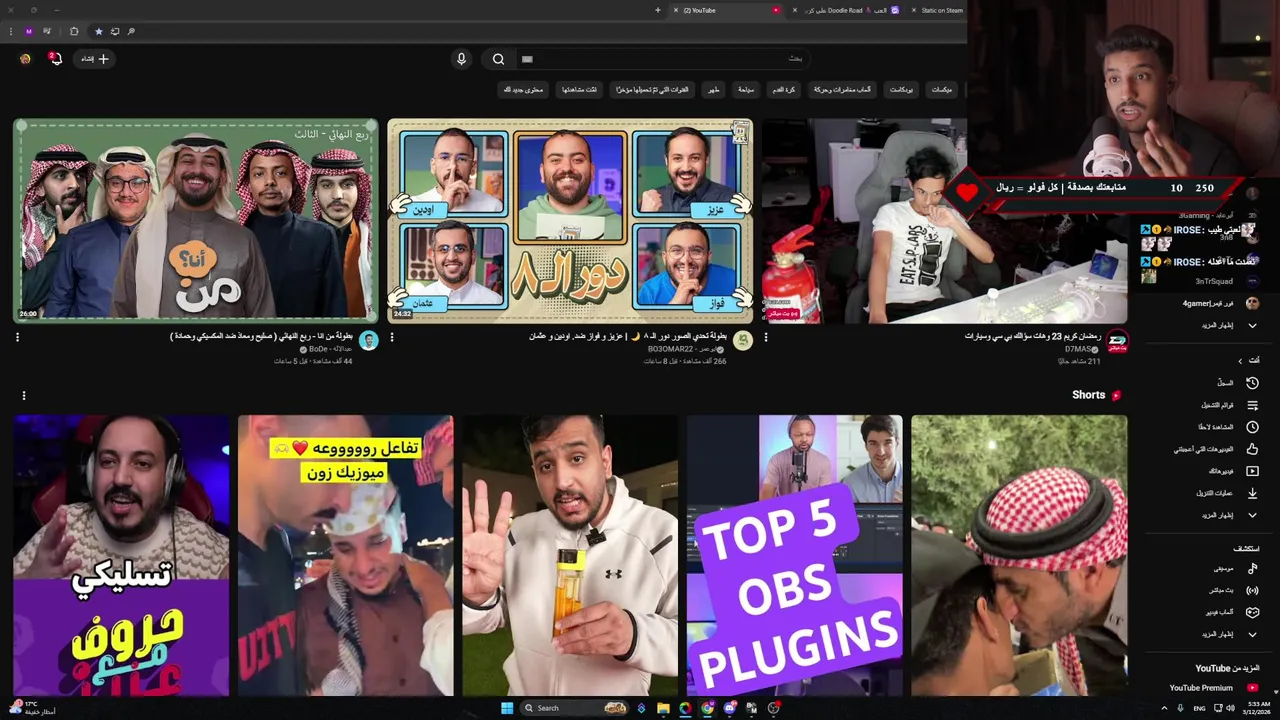Open the taskbar weather widget
This screenshot has height=720, width=1280.
tap(34, 708)
